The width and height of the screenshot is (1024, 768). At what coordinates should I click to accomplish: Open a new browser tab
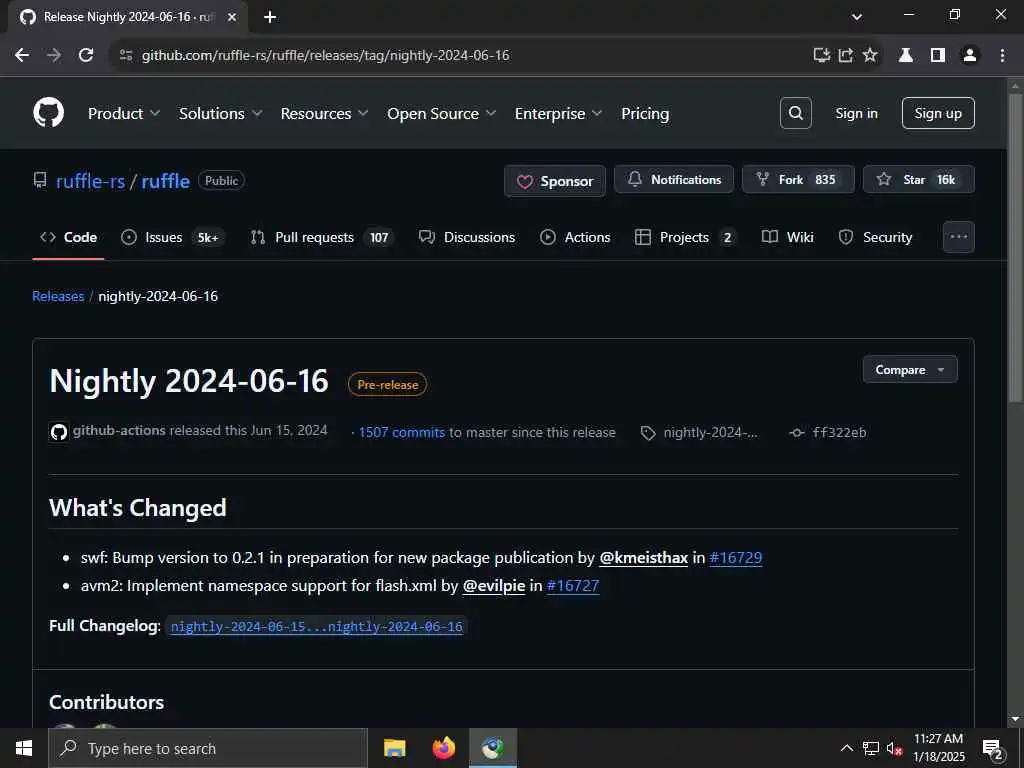[x=270, y=17]
